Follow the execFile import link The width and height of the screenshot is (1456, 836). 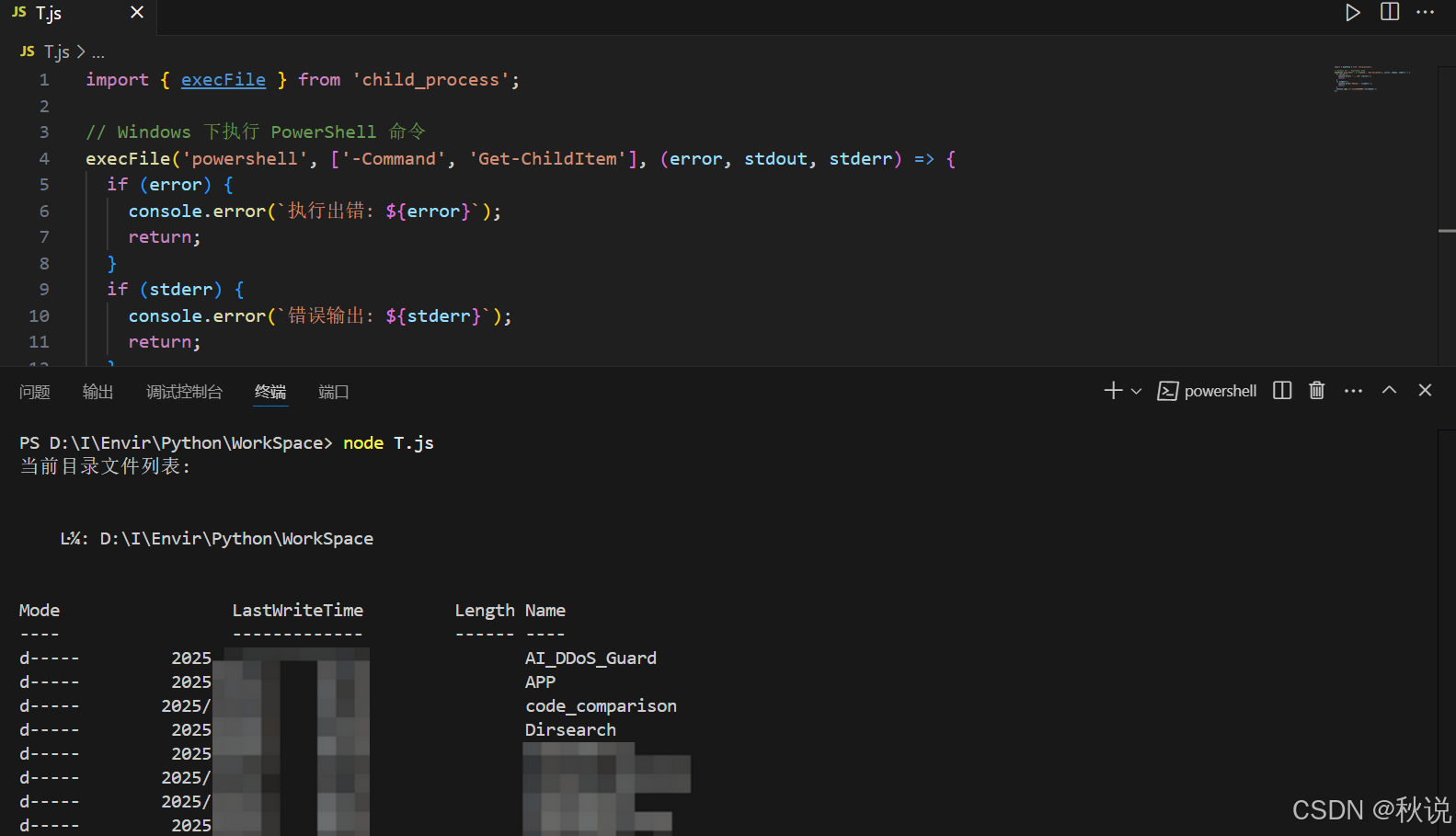(x=224, y=80)
